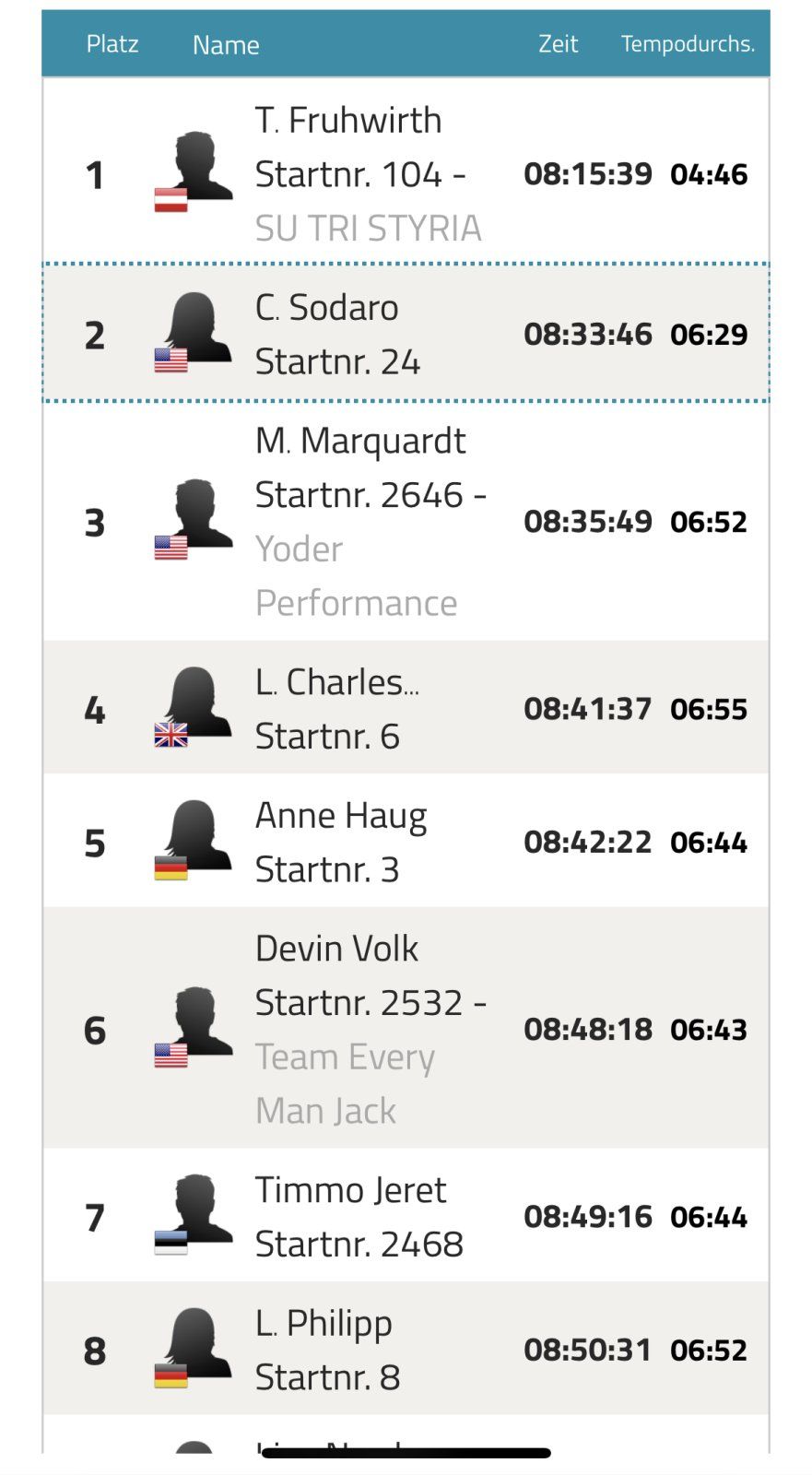The width and height of the screenshot is (812, 1475).
Task: Sort by the Name column header
Action: [226, 45]
